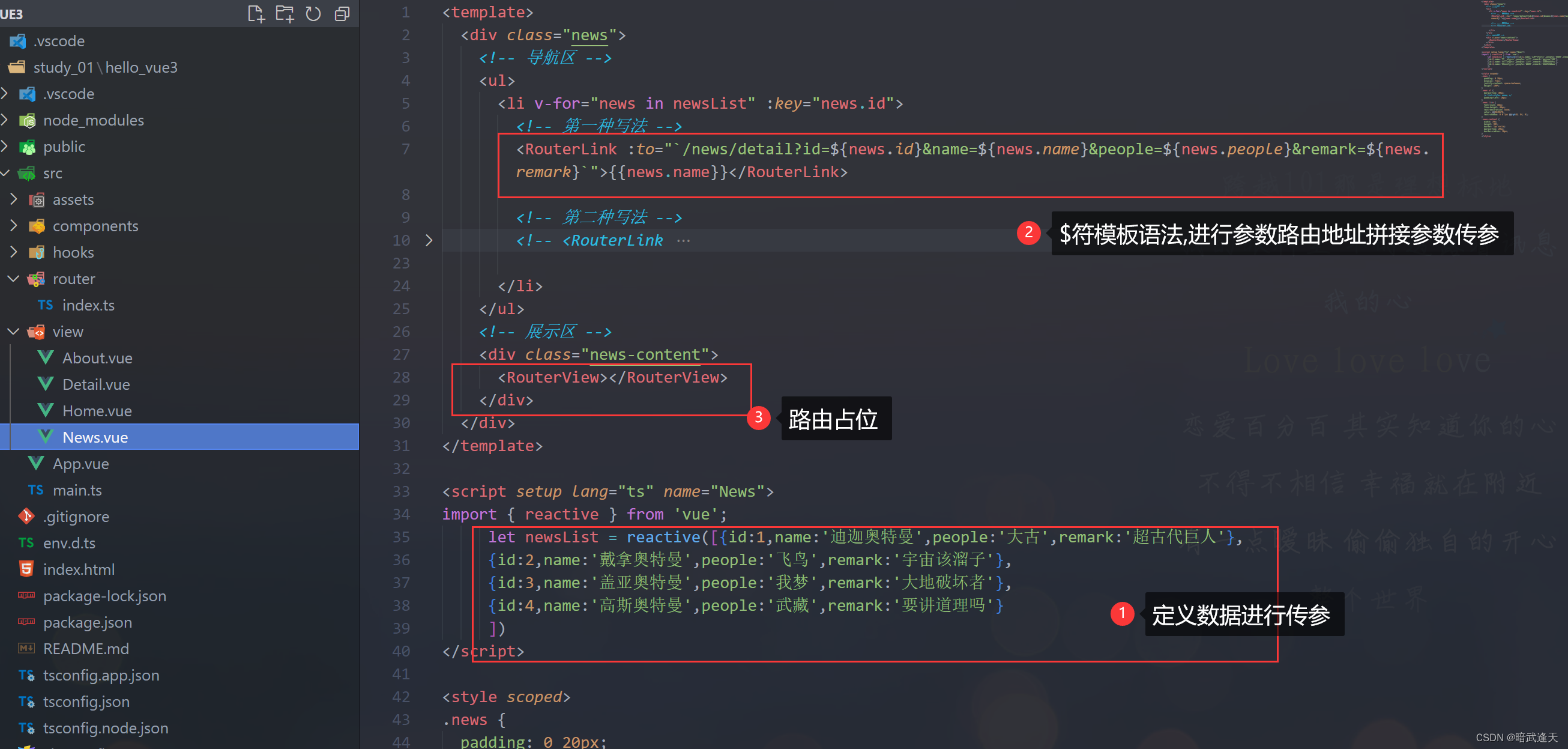
Task: Click the components folder icon
Action: [x=37, y=226]
